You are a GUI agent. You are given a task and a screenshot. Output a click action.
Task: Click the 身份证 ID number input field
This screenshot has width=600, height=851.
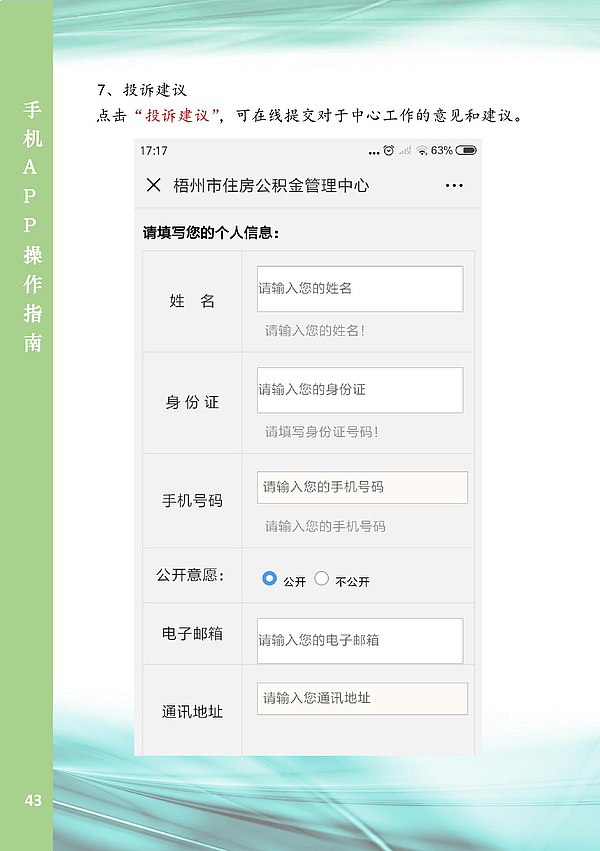(359, 389)
